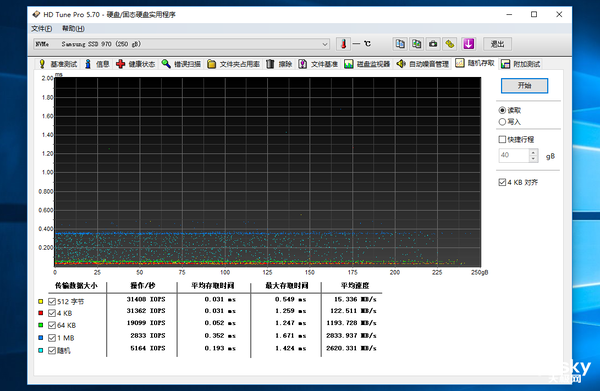The width and height of the screenshot is (600, 391).
Task: Click the 2833.937 MB/s speed value
Action: tap(351, 336)
